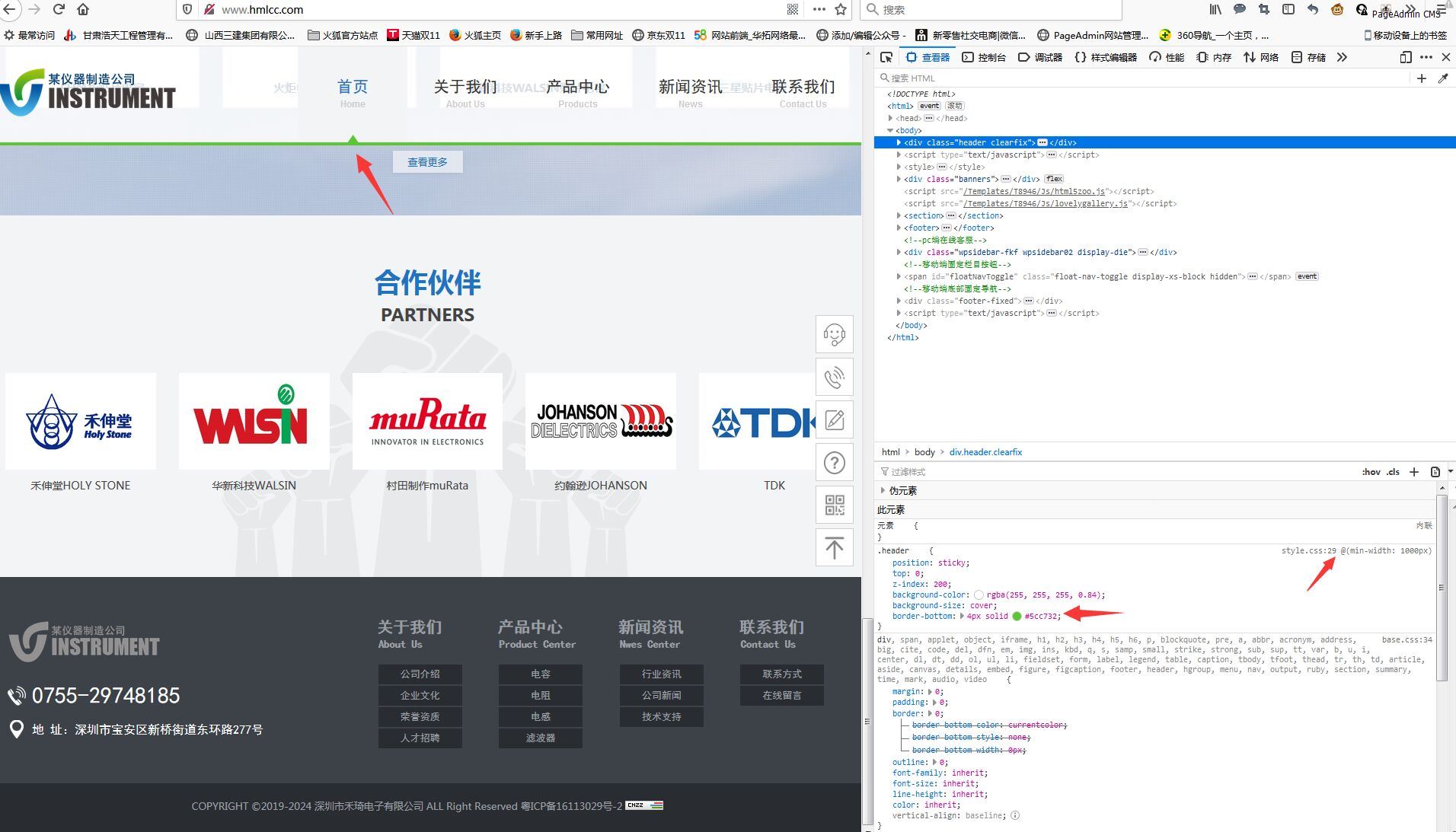The image size is (1456, 832).
Task: Take screenshot with crop toolbar icon
Action: point(1264,9)
